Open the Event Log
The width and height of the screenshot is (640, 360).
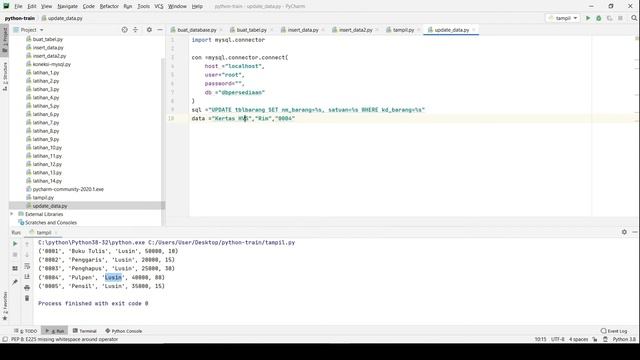pyautogui.click(x=614, y=331)
